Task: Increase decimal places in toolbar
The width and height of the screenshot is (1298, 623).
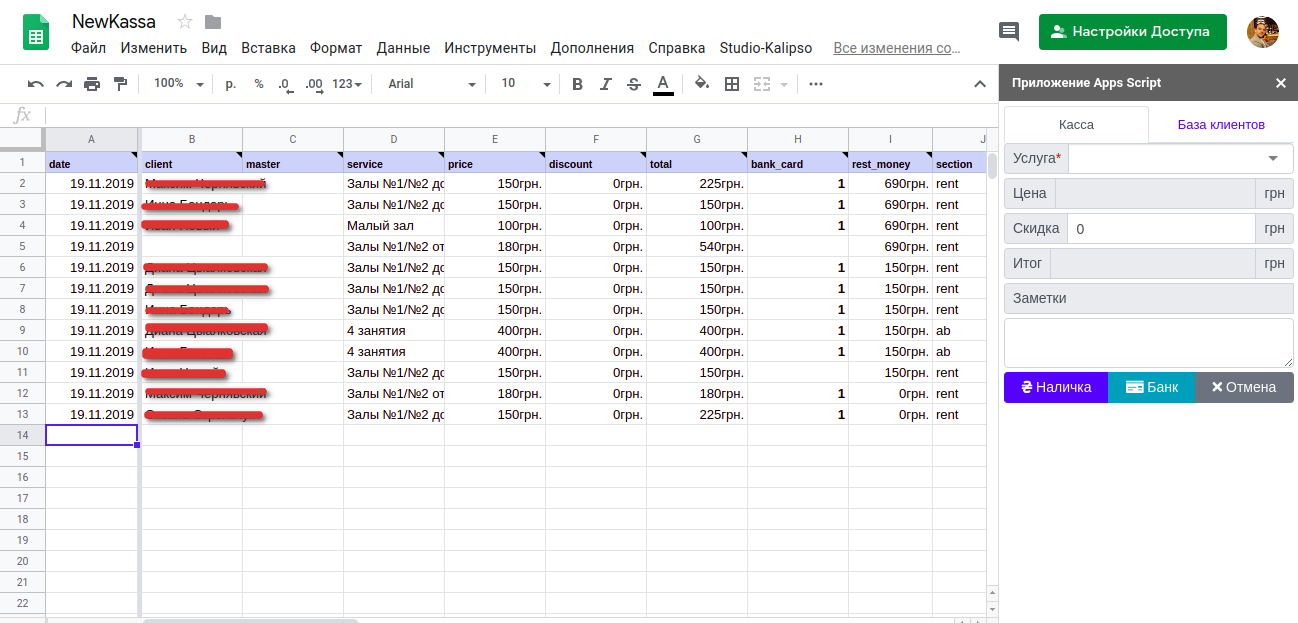Action: point(314,84)
